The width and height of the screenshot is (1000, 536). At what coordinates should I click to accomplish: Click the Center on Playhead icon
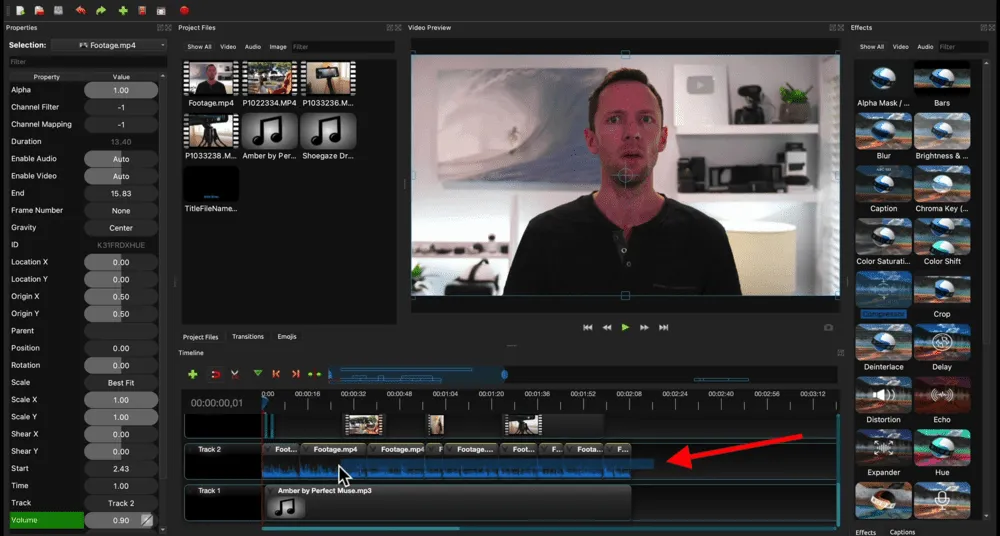click(x=315, y=374)
